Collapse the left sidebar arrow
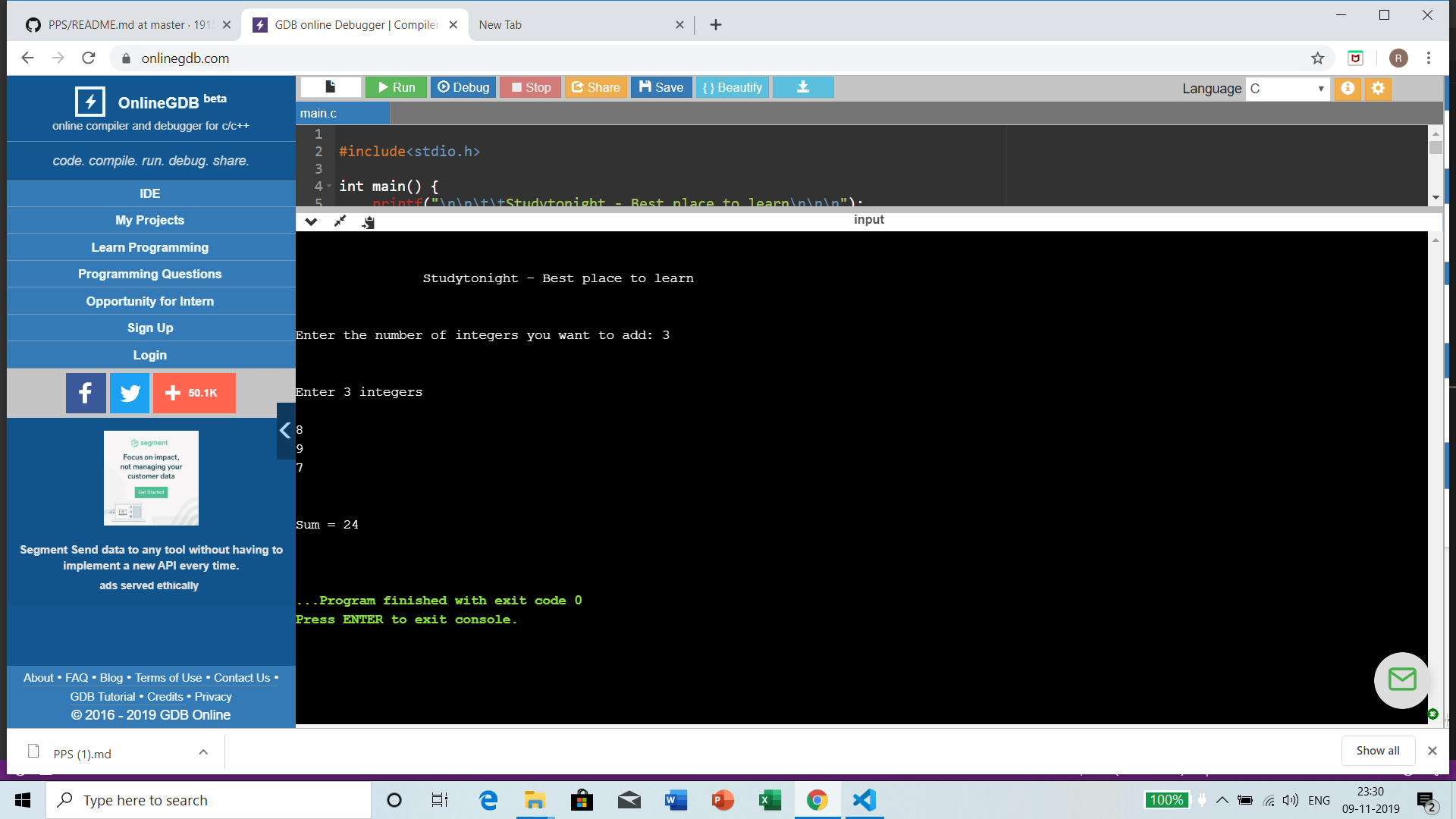 point(285,431)
